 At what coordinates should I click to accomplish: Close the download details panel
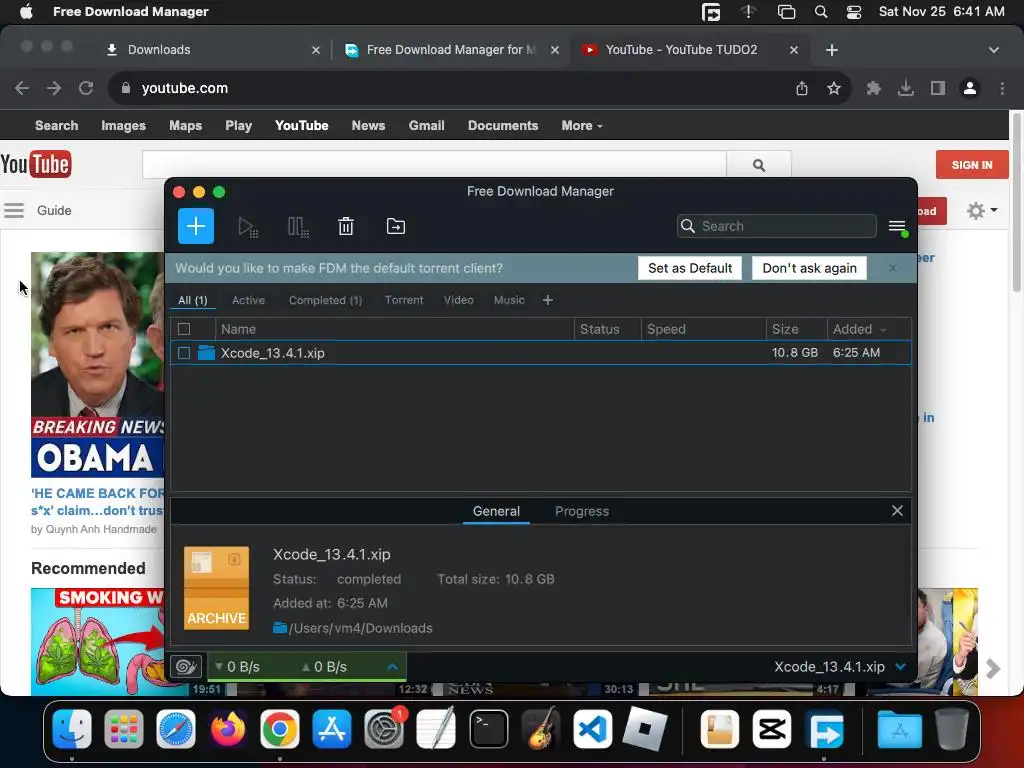[x=897, y=511]
